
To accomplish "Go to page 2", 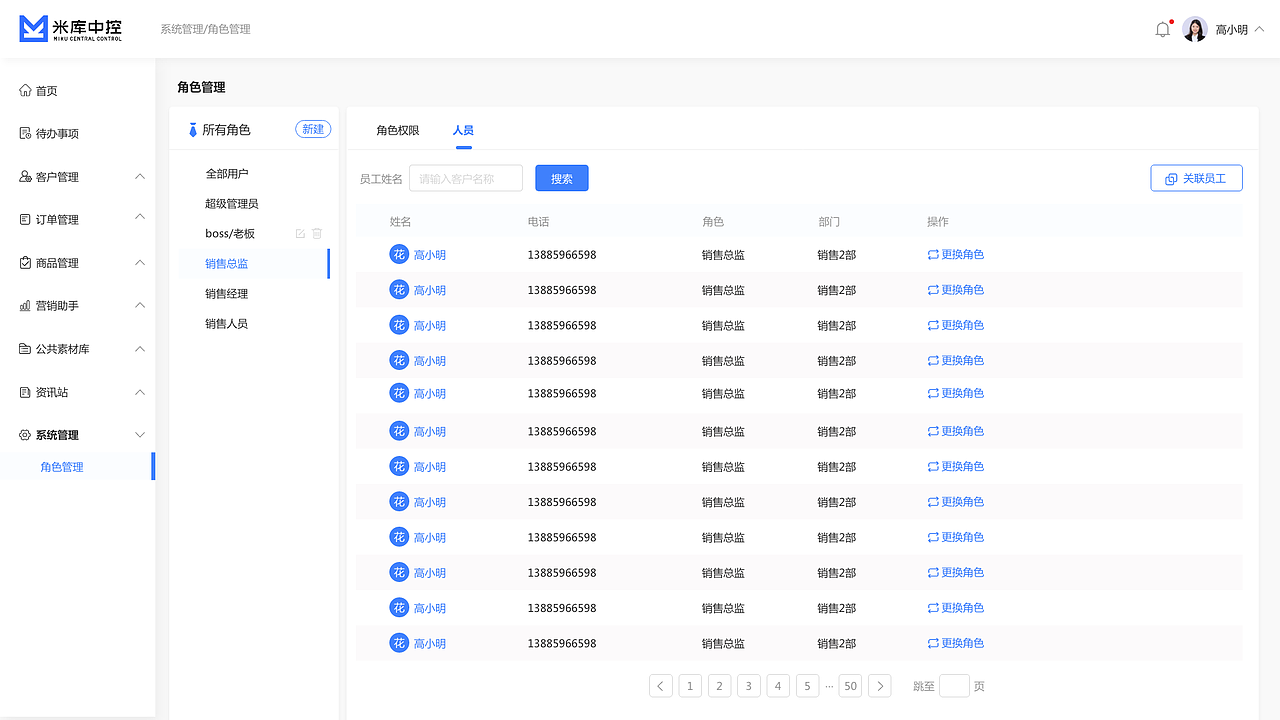I will (719, 686).
